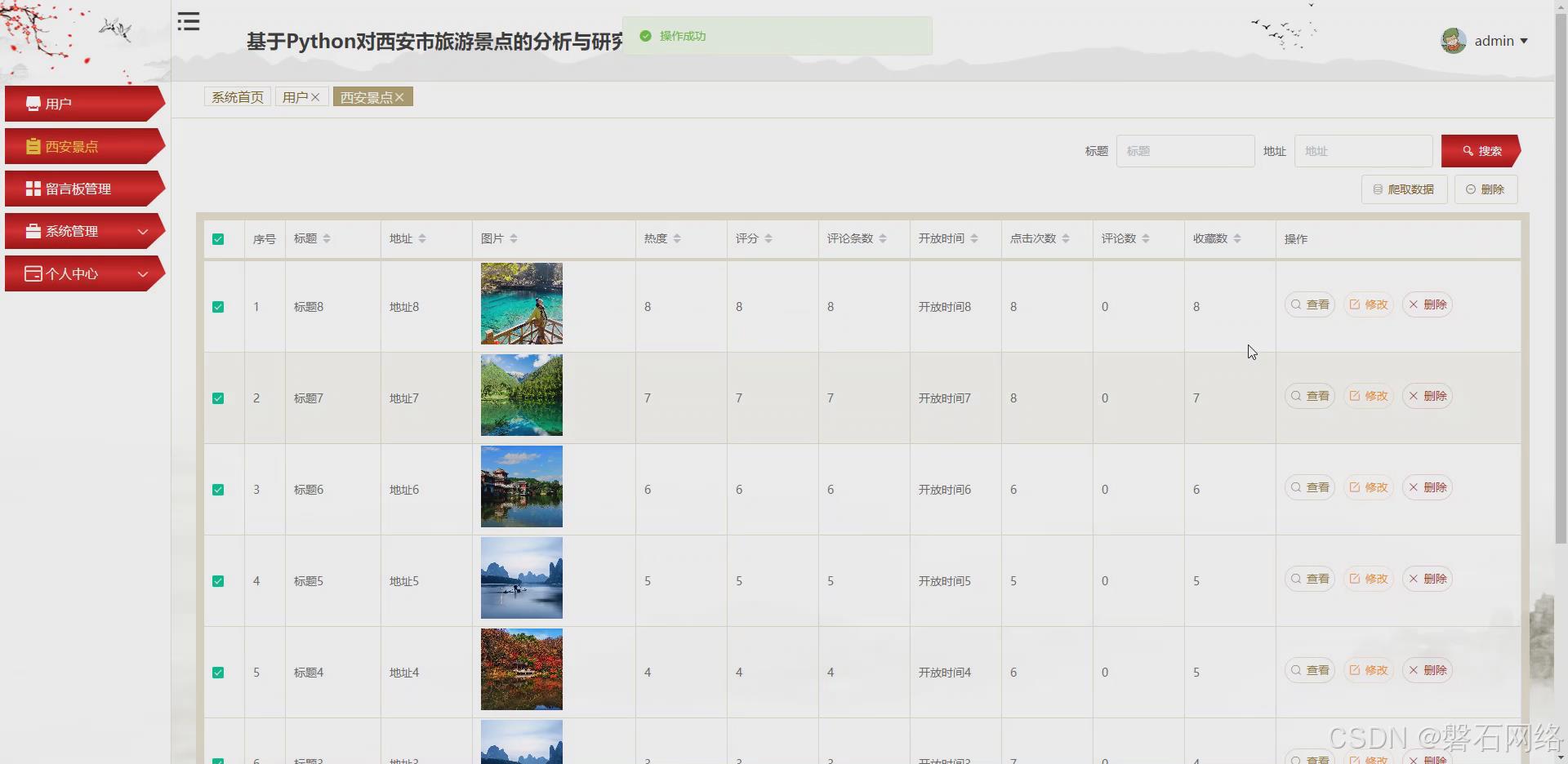Edit the 标题7 row
The width and height of the screenshot is (1568, 764).
pos(1369,396)
